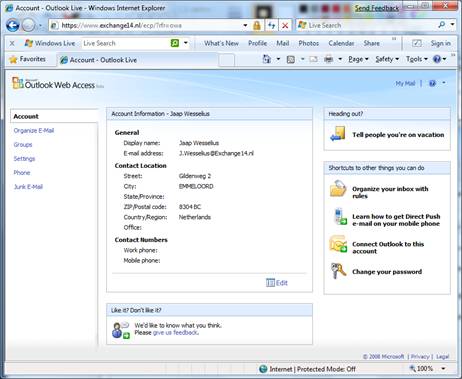Click the checkmark icon left of Sign in
Screen dimensions: 462x379
coord(417,43)
